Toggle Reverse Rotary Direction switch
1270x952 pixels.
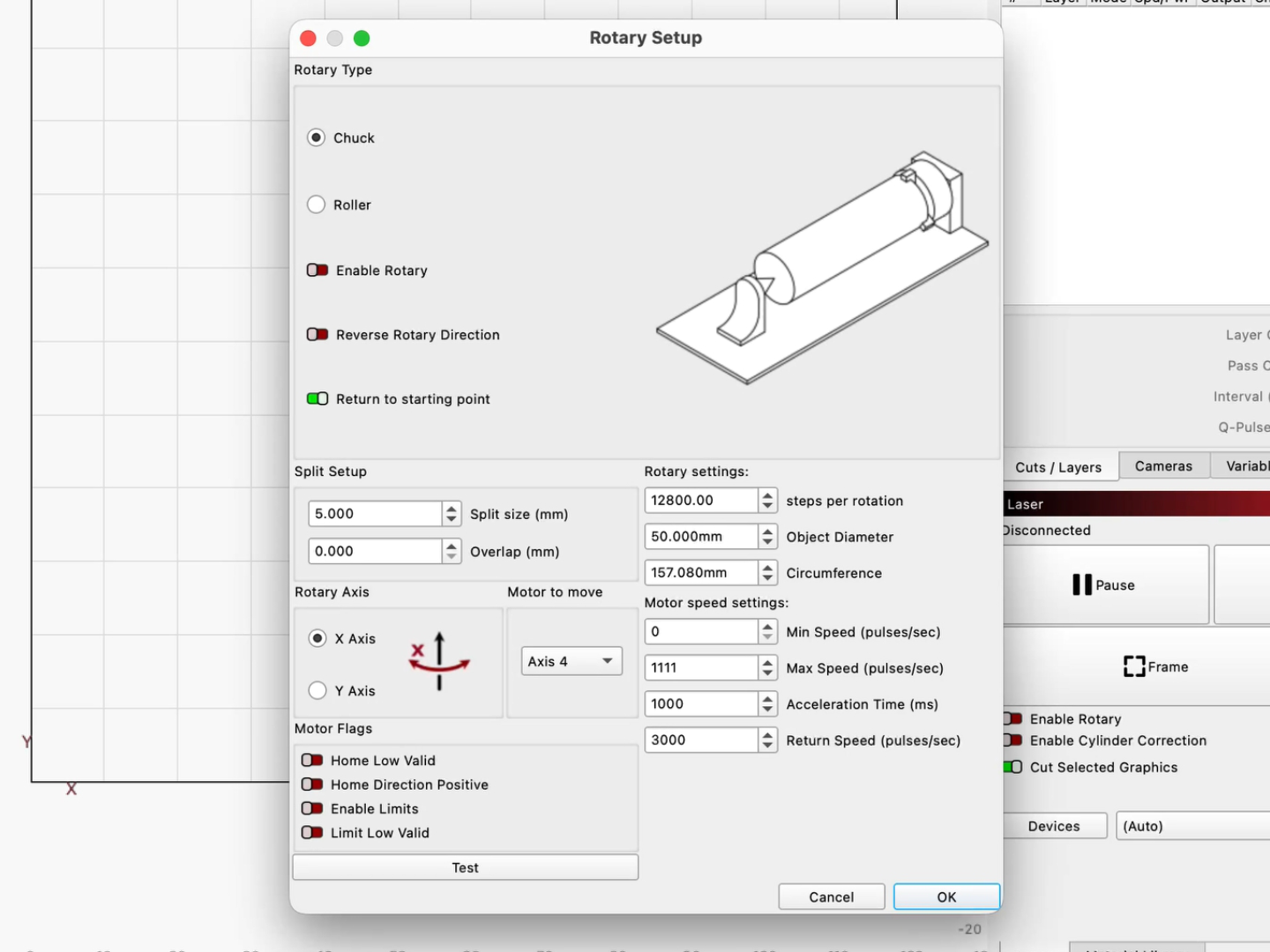coord(317,334)
